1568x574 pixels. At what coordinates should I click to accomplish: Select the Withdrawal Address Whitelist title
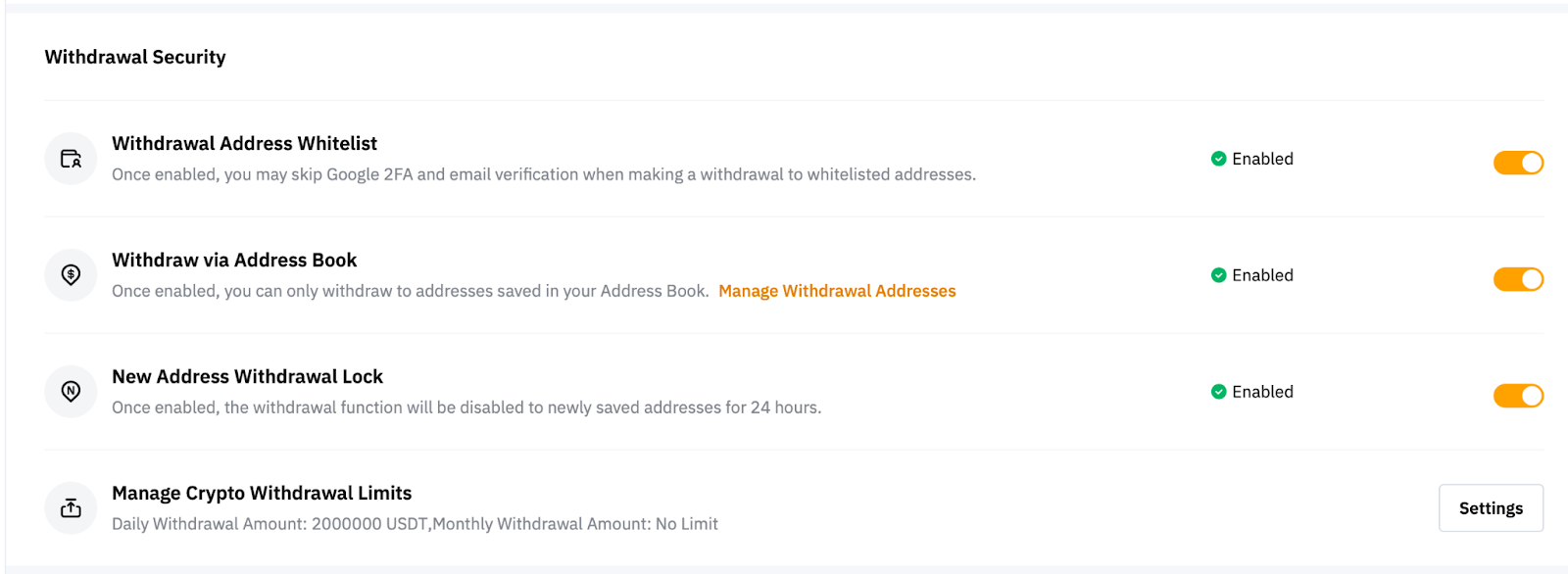click(244, 144)
